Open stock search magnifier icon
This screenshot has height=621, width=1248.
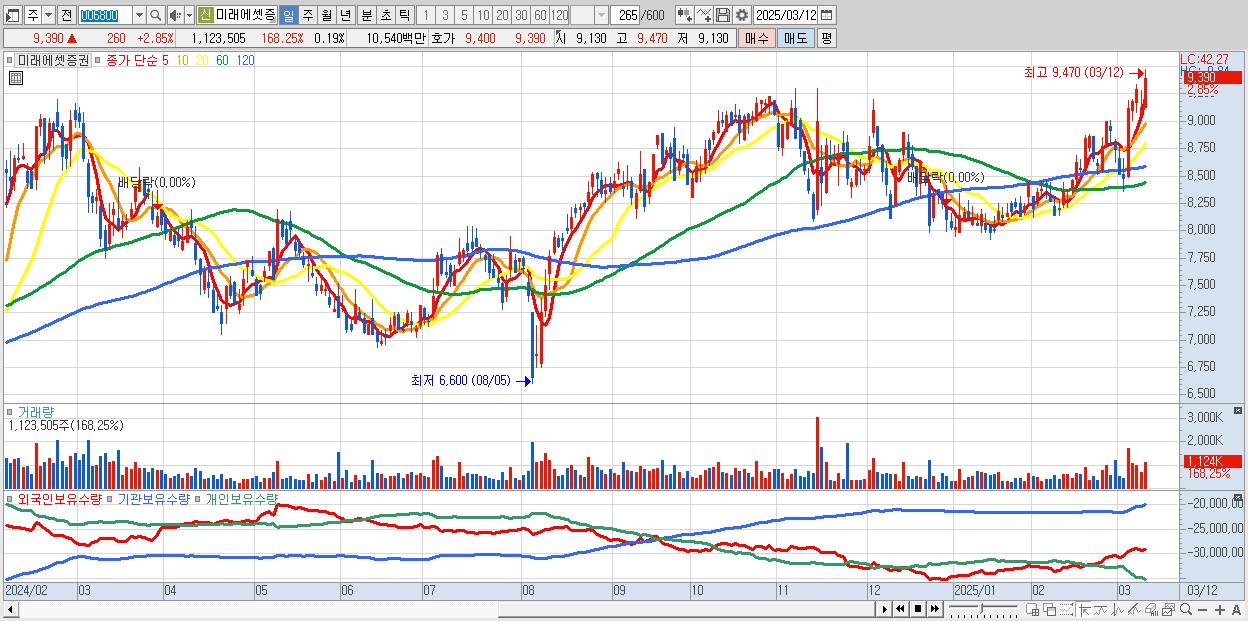(155, 15)
